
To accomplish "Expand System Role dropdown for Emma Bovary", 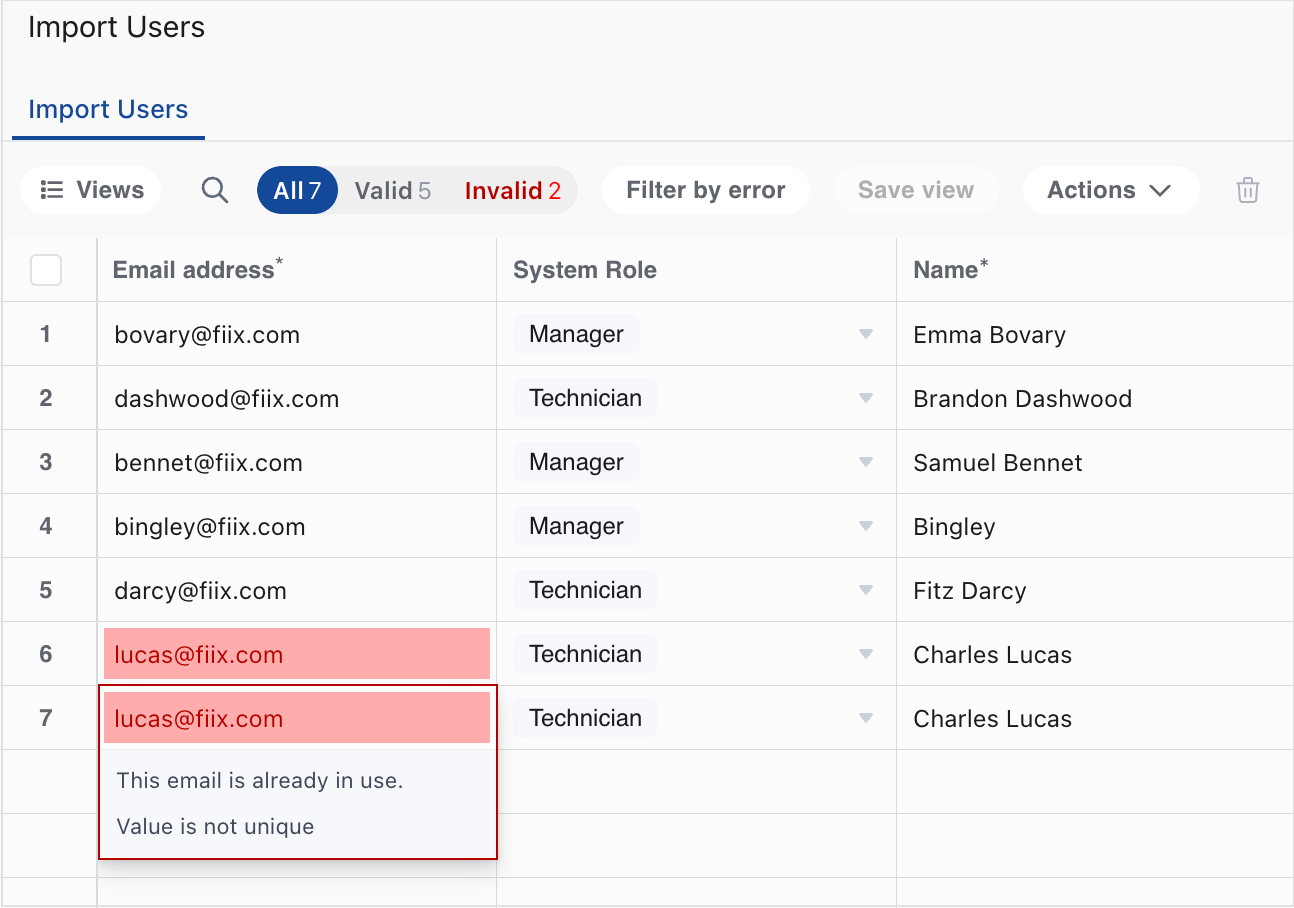I will (x=866, y=334).
